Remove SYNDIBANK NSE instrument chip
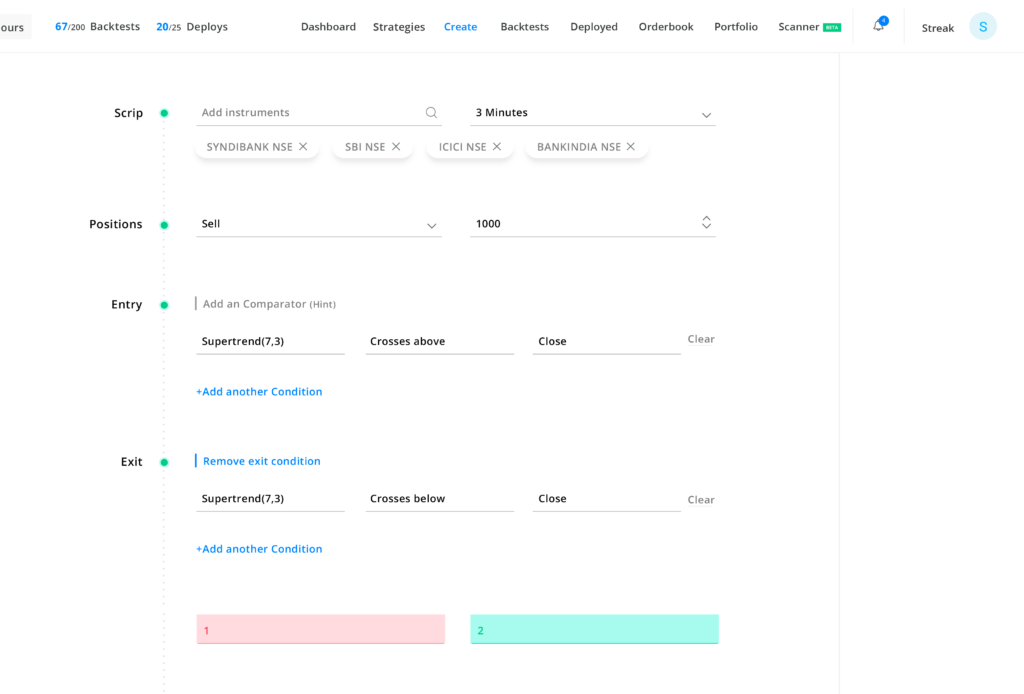This screenshot has height=694, width=1024. (303, 147)
